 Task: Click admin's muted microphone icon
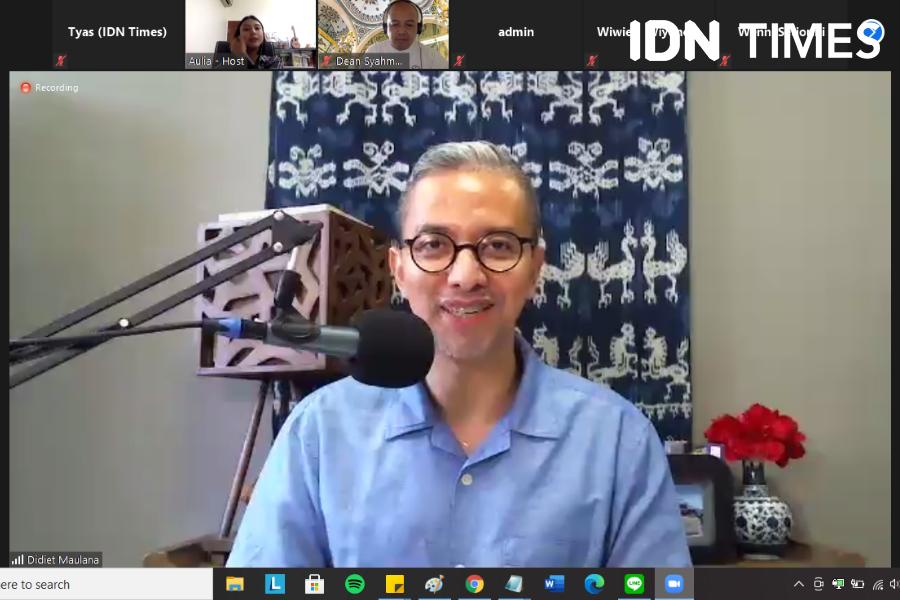click(458, 60)
